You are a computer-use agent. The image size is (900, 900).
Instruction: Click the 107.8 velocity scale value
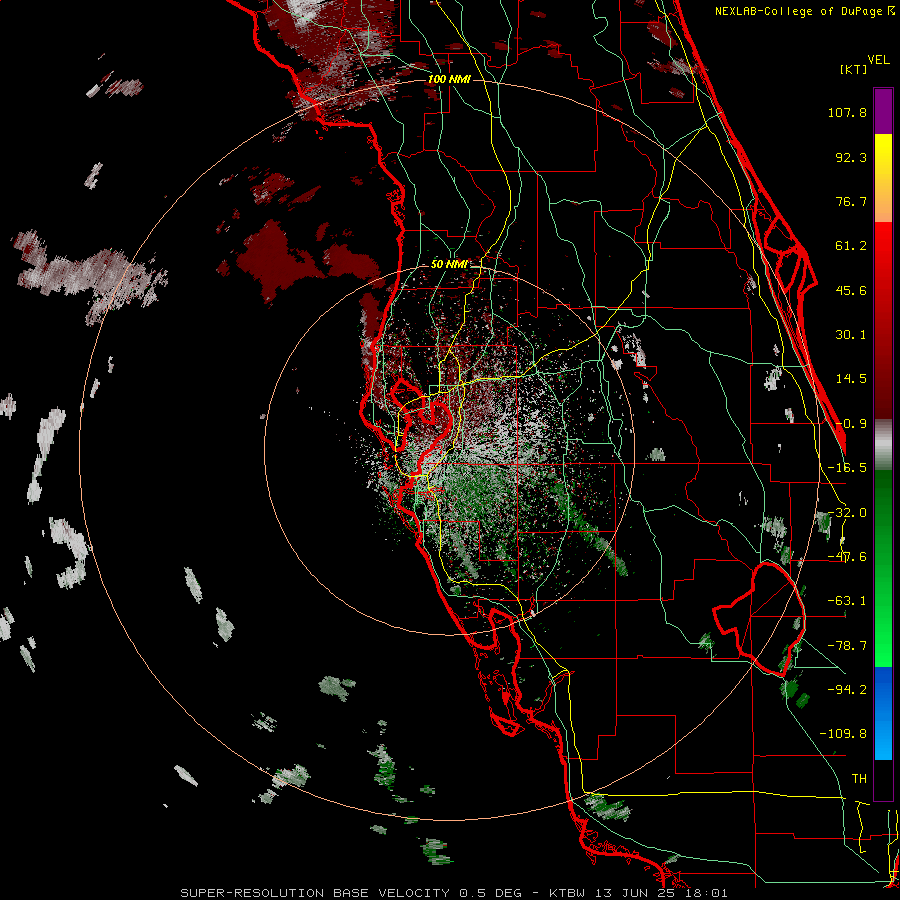point(847,112)
